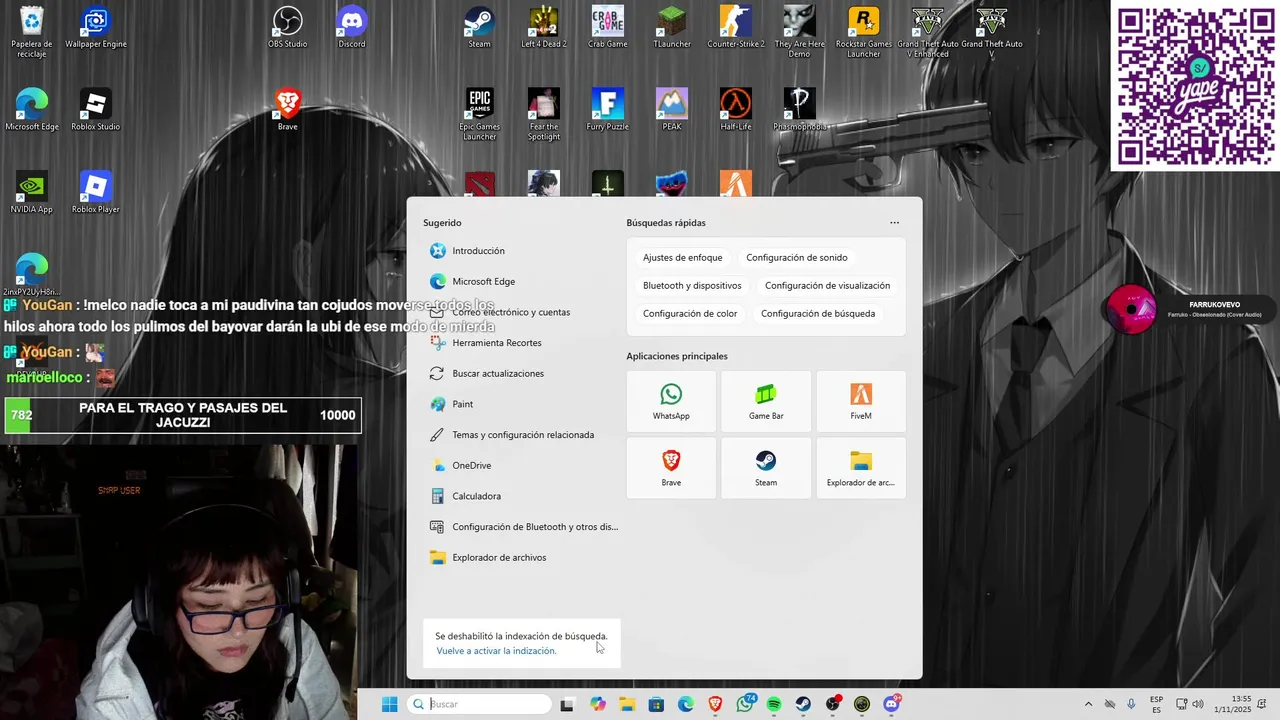Open the ESP language input switcher
1280x720 pixels.
point(1156,704)
